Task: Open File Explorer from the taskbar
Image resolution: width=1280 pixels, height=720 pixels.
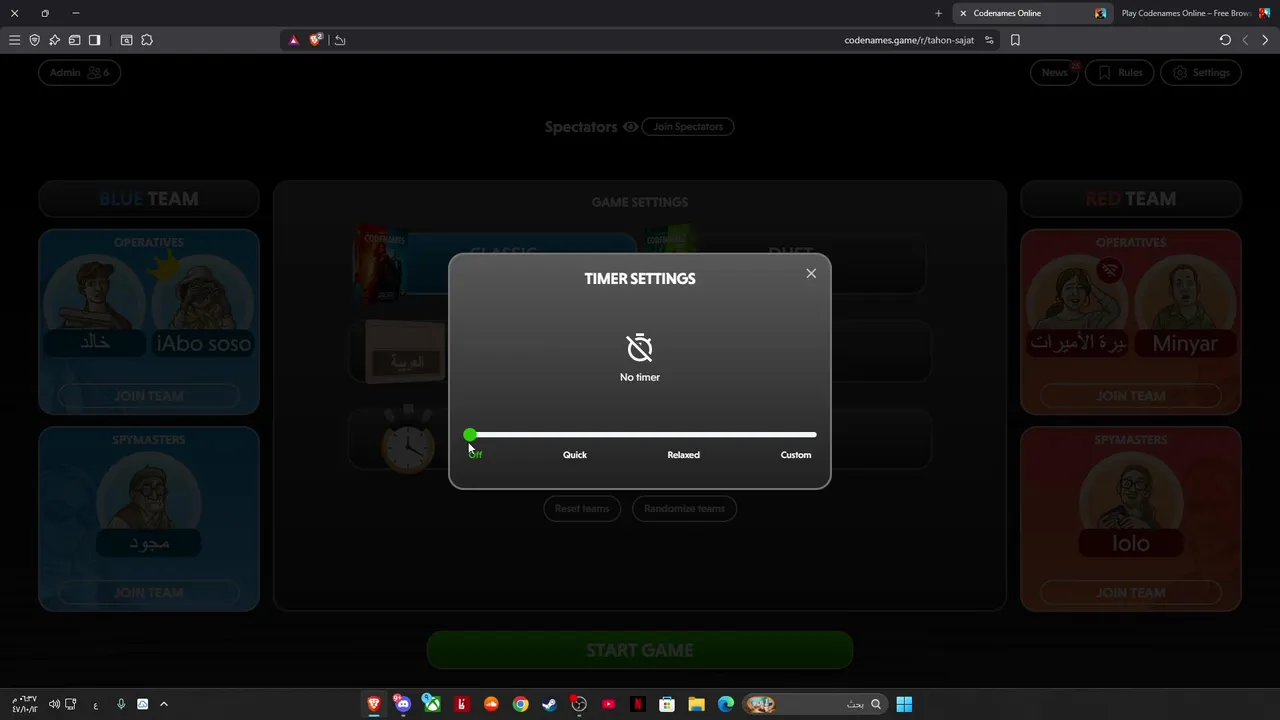Action: [696, 704]
